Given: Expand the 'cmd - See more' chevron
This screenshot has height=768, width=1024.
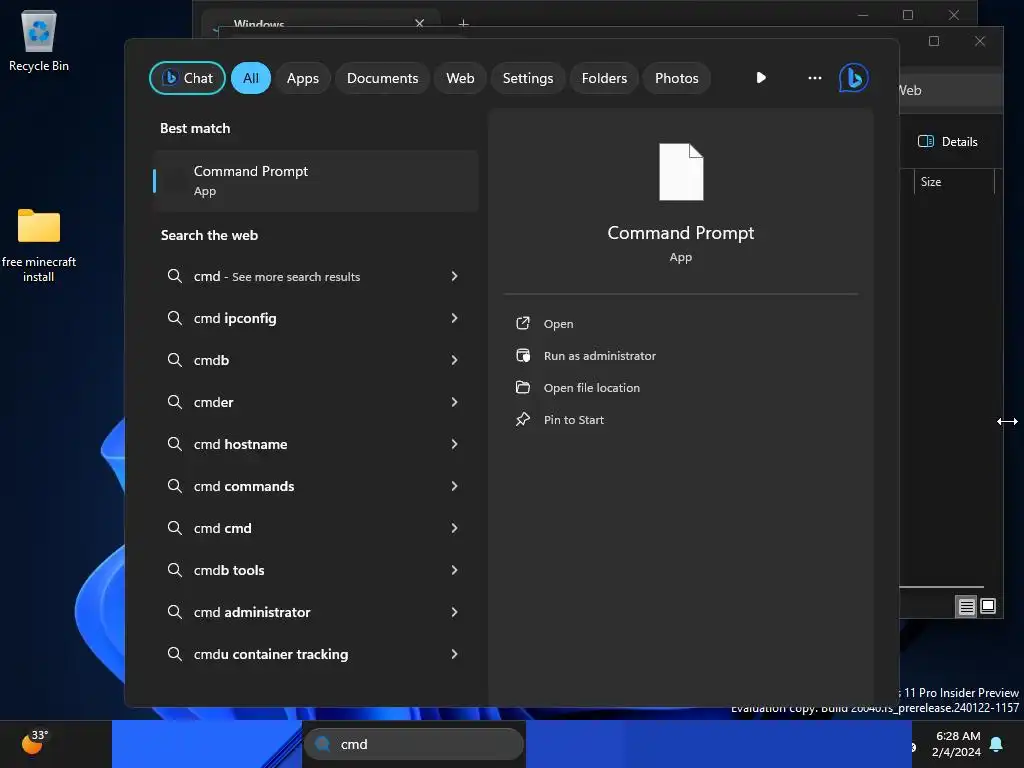Looking at the screenshot, I should click(x=455, y=276).
